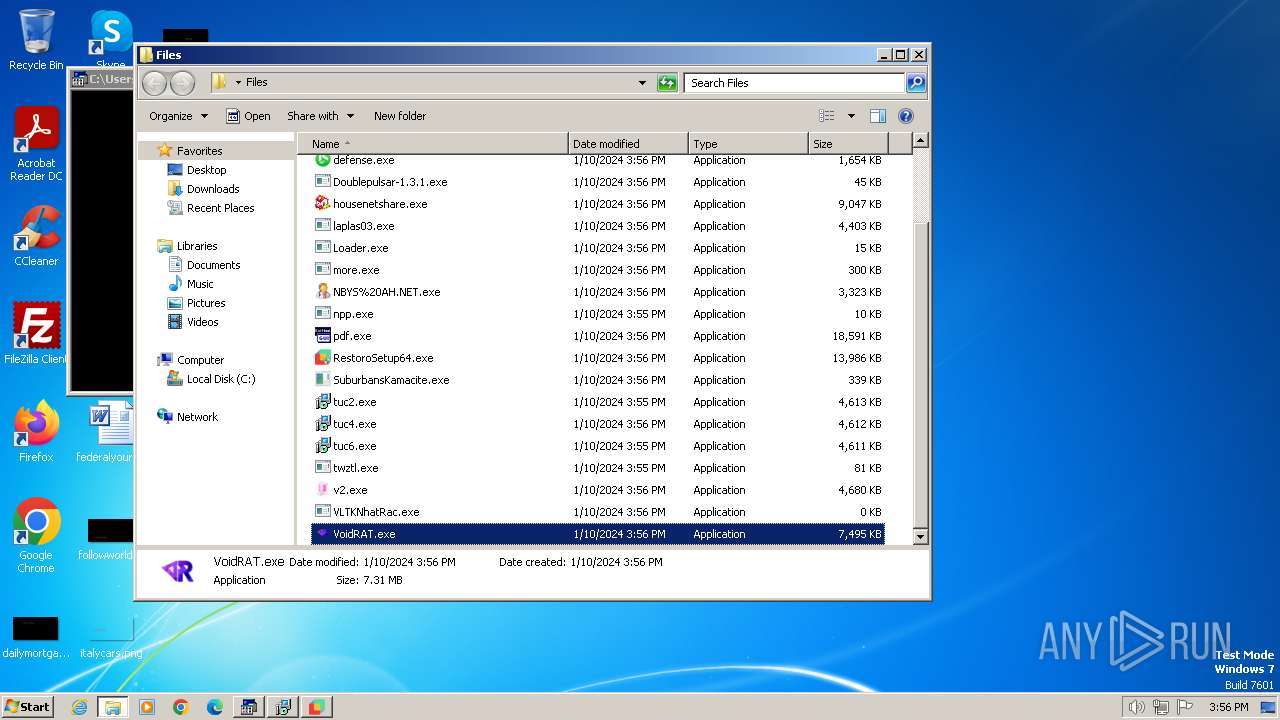Open the Videos library

[202, 322]
